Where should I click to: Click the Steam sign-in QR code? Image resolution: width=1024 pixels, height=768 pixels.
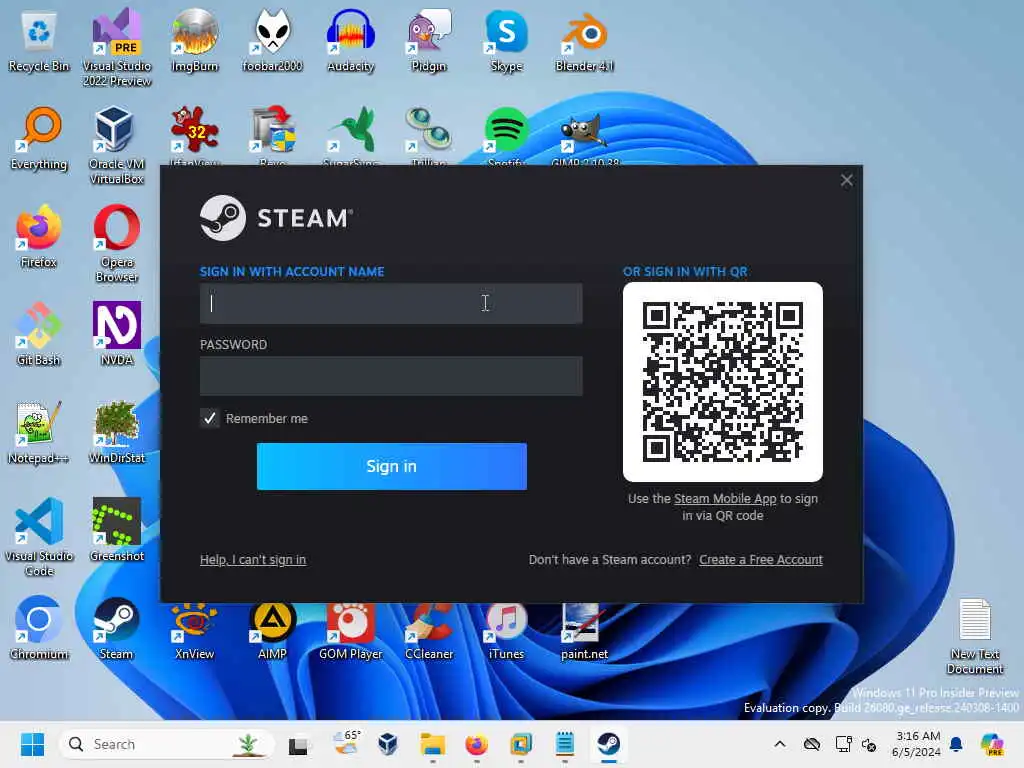pyautogui.click(x=723, y=382)
